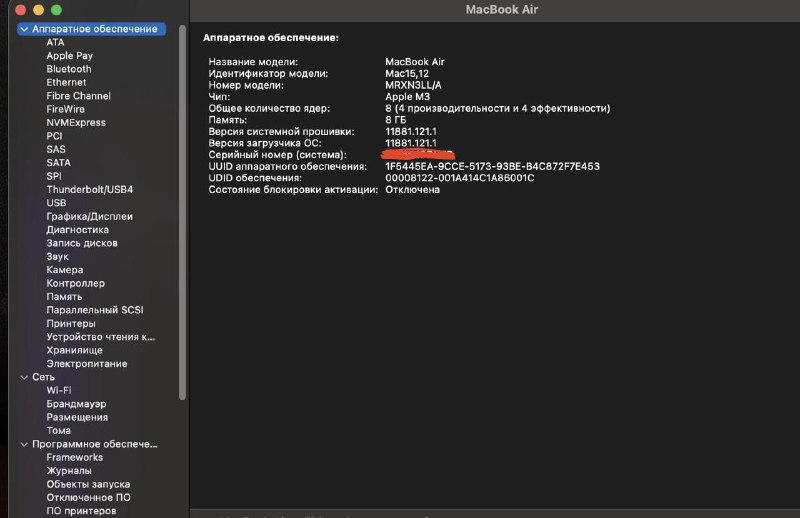Viewport: 800px width, 518px height.
Task: Open the Принтеры entry
Action: [71, 324]
